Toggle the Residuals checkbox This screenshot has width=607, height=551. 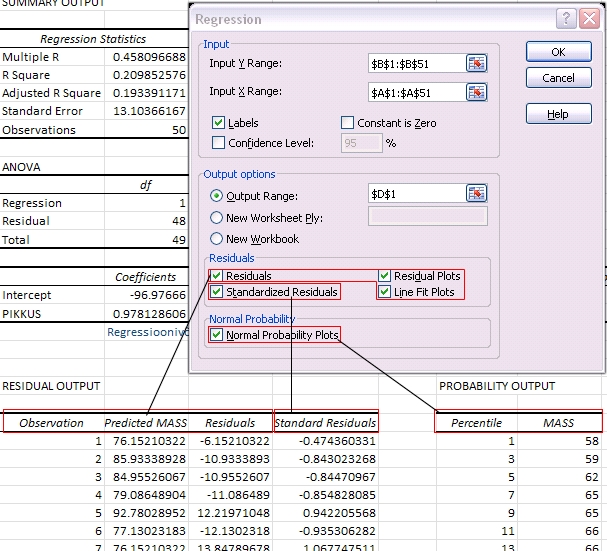[x=216, y=276]
